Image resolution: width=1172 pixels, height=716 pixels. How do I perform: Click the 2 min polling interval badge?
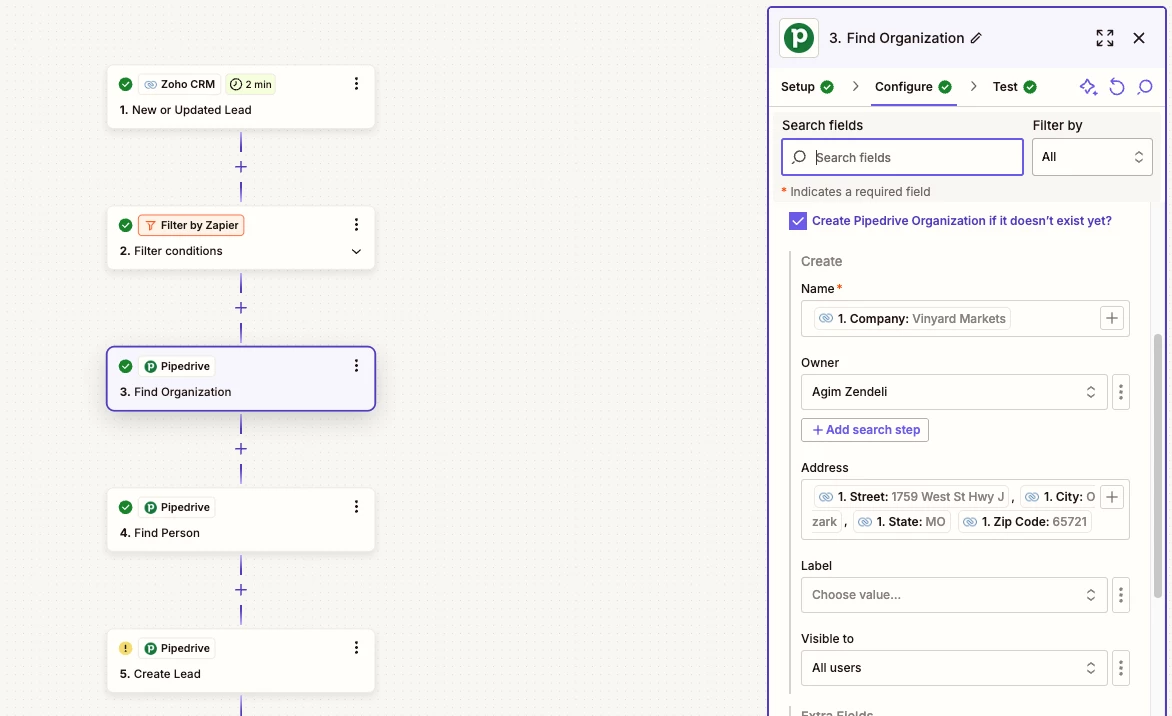[250, 84]
